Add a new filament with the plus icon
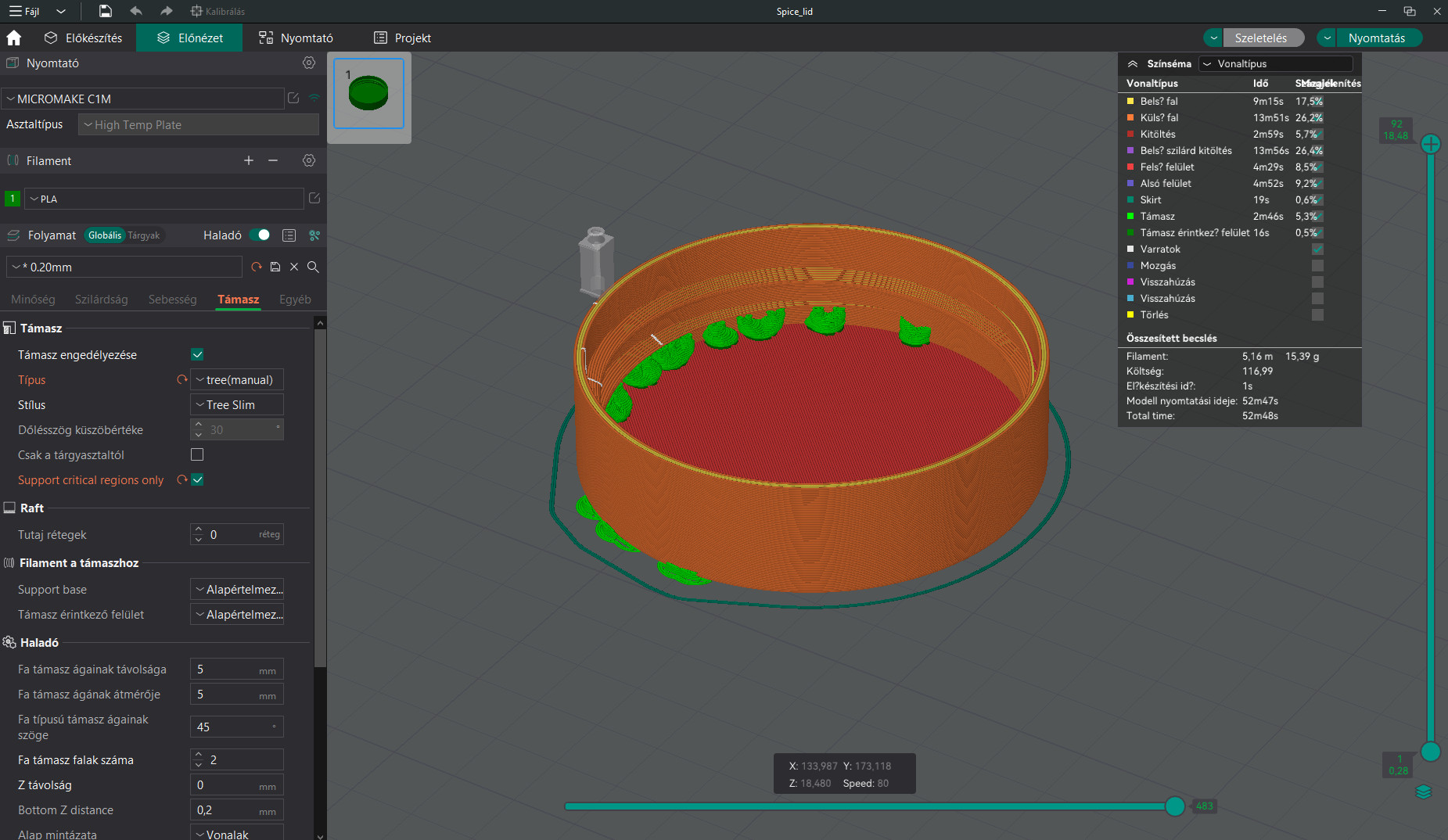The image size is (1448, 840). tap(249, 160)
